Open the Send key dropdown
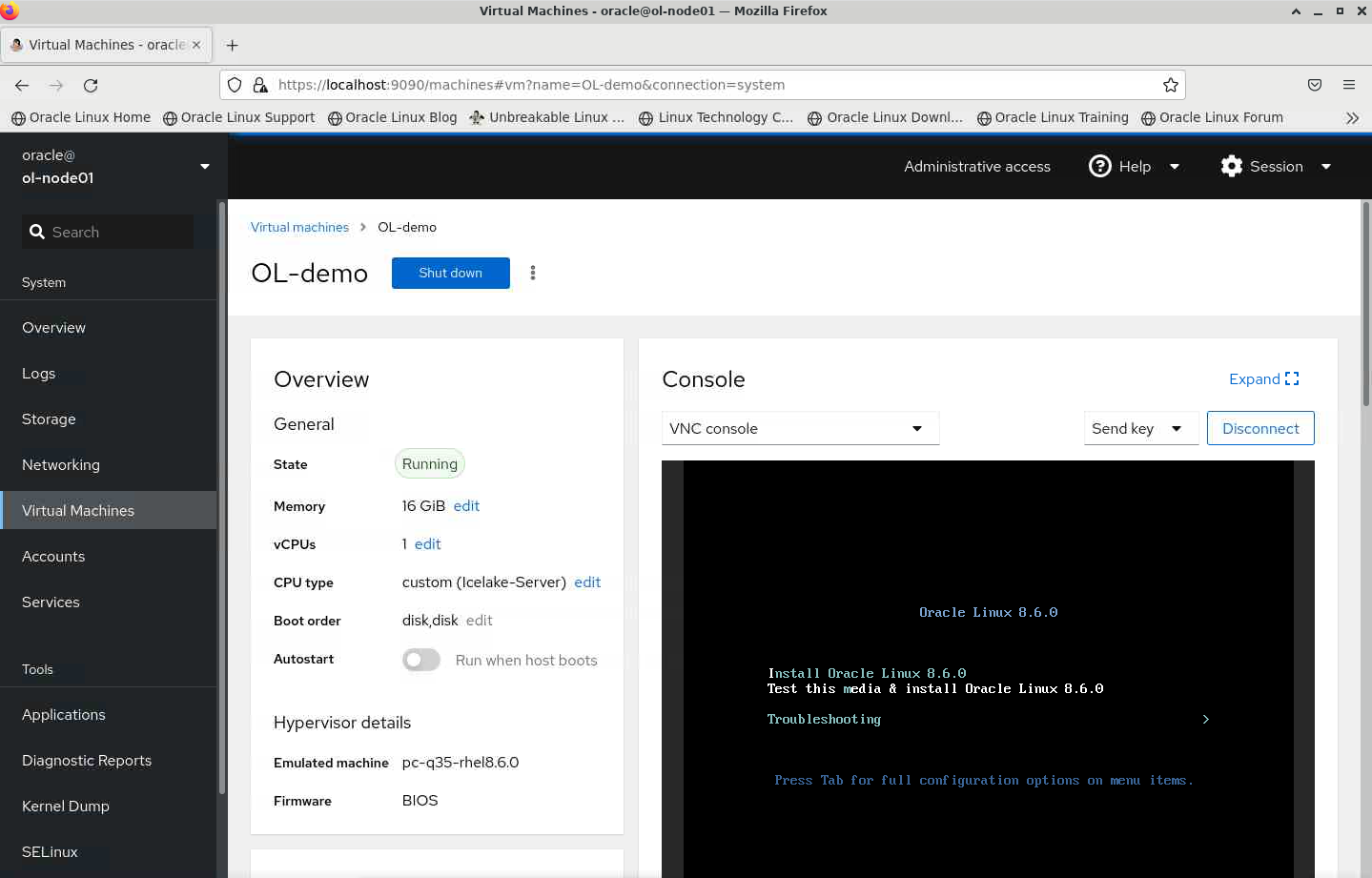This screenshot has width=1372, height=878. click(1141, 428)
